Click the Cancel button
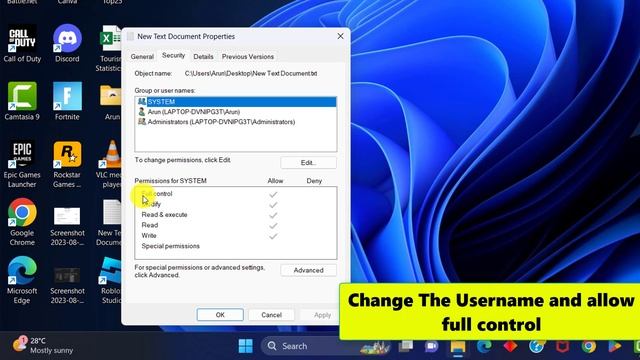 point(271,315)
